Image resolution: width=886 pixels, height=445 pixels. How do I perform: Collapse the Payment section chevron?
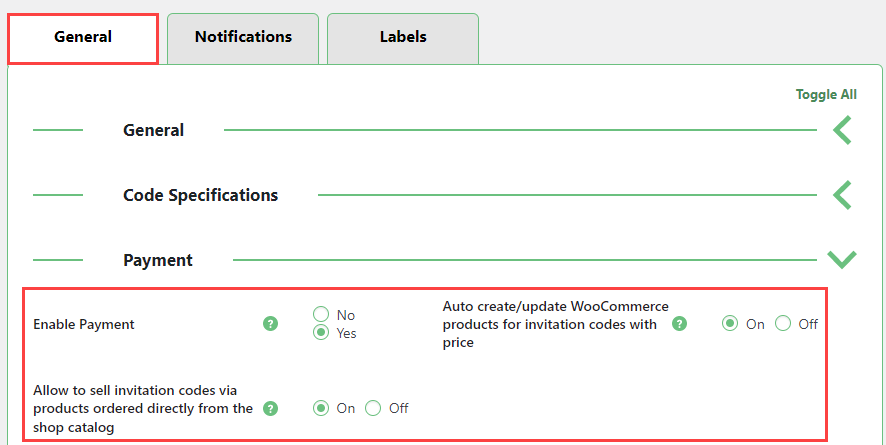pyautogui.click(x=842, y=260)
